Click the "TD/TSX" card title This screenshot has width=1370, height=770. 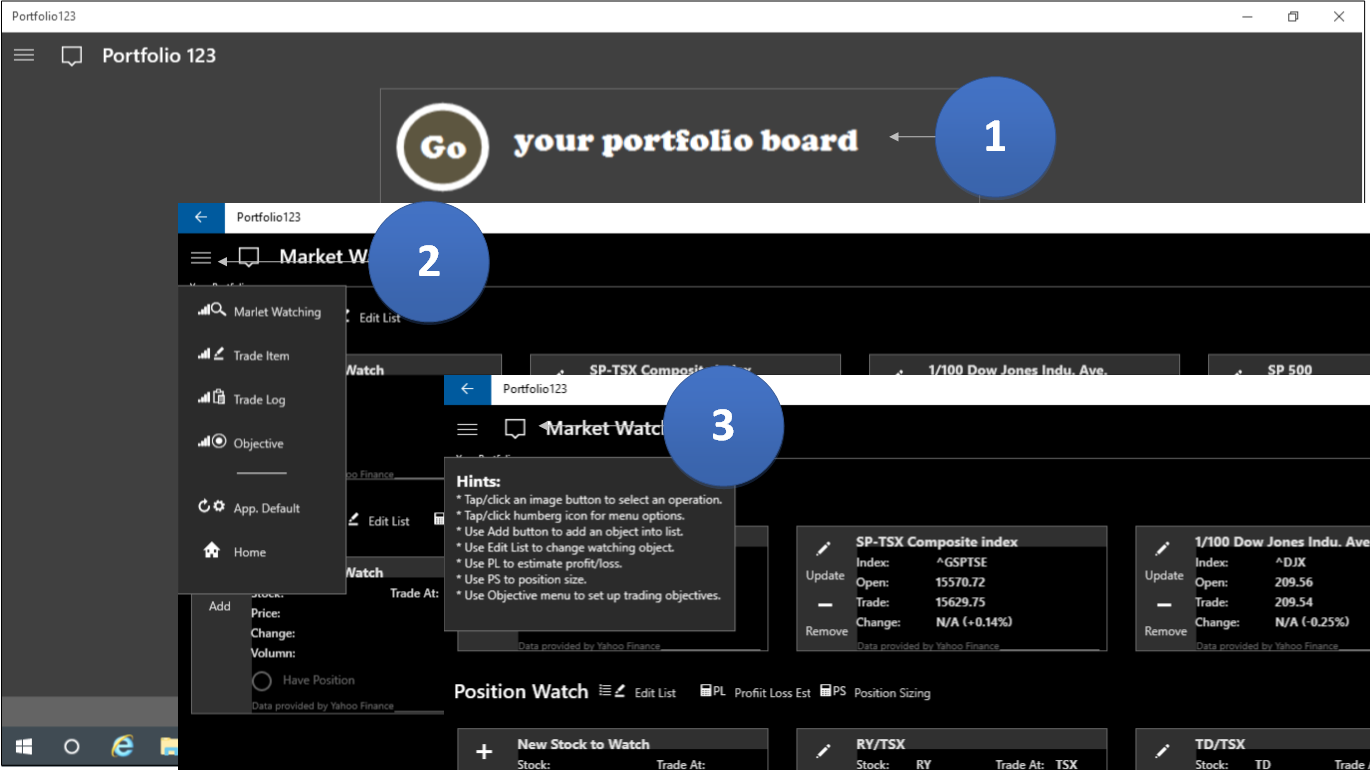click(x=1222, y=744)
